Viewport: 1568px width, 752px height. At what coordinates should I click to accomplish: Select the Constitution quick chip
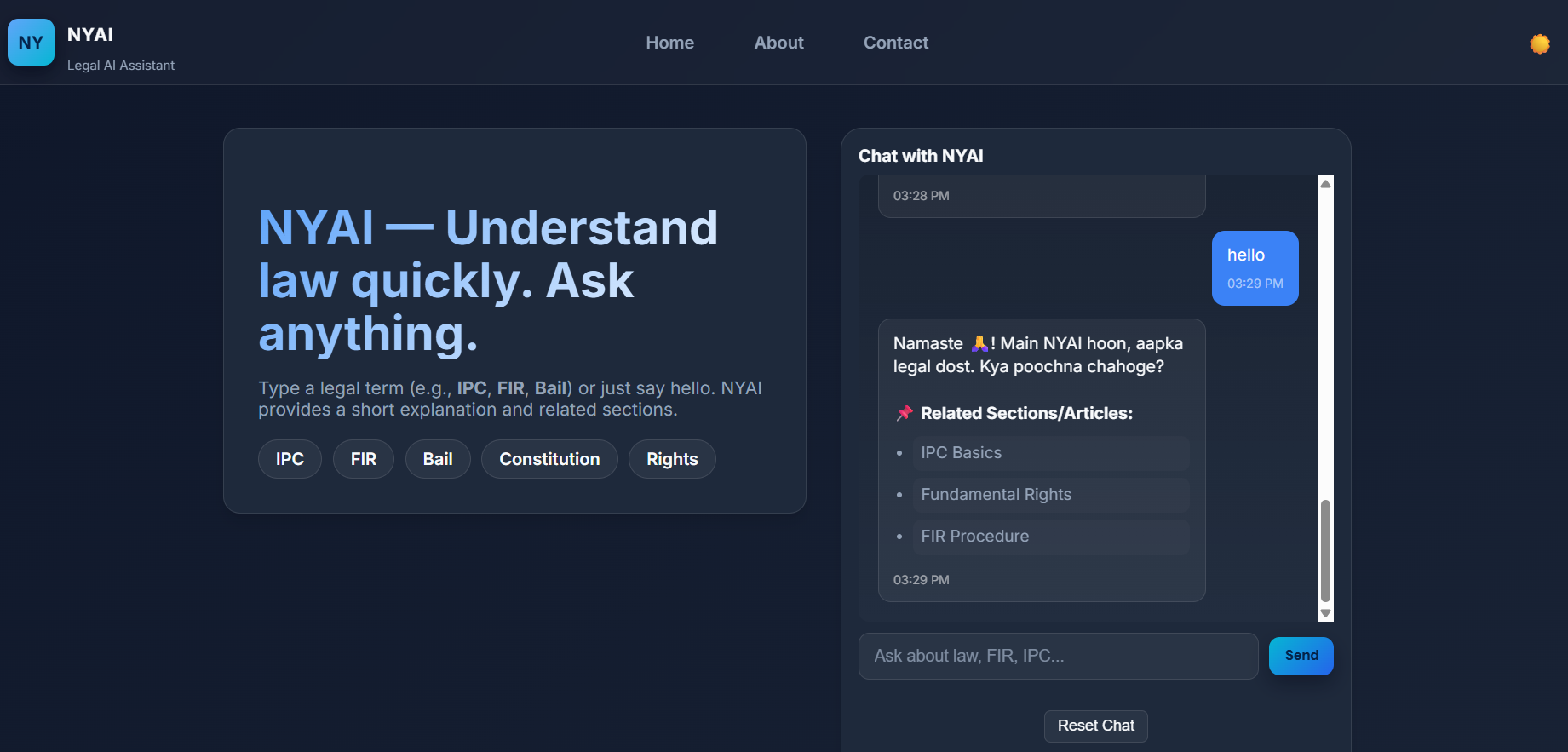(x=549, y=459)
